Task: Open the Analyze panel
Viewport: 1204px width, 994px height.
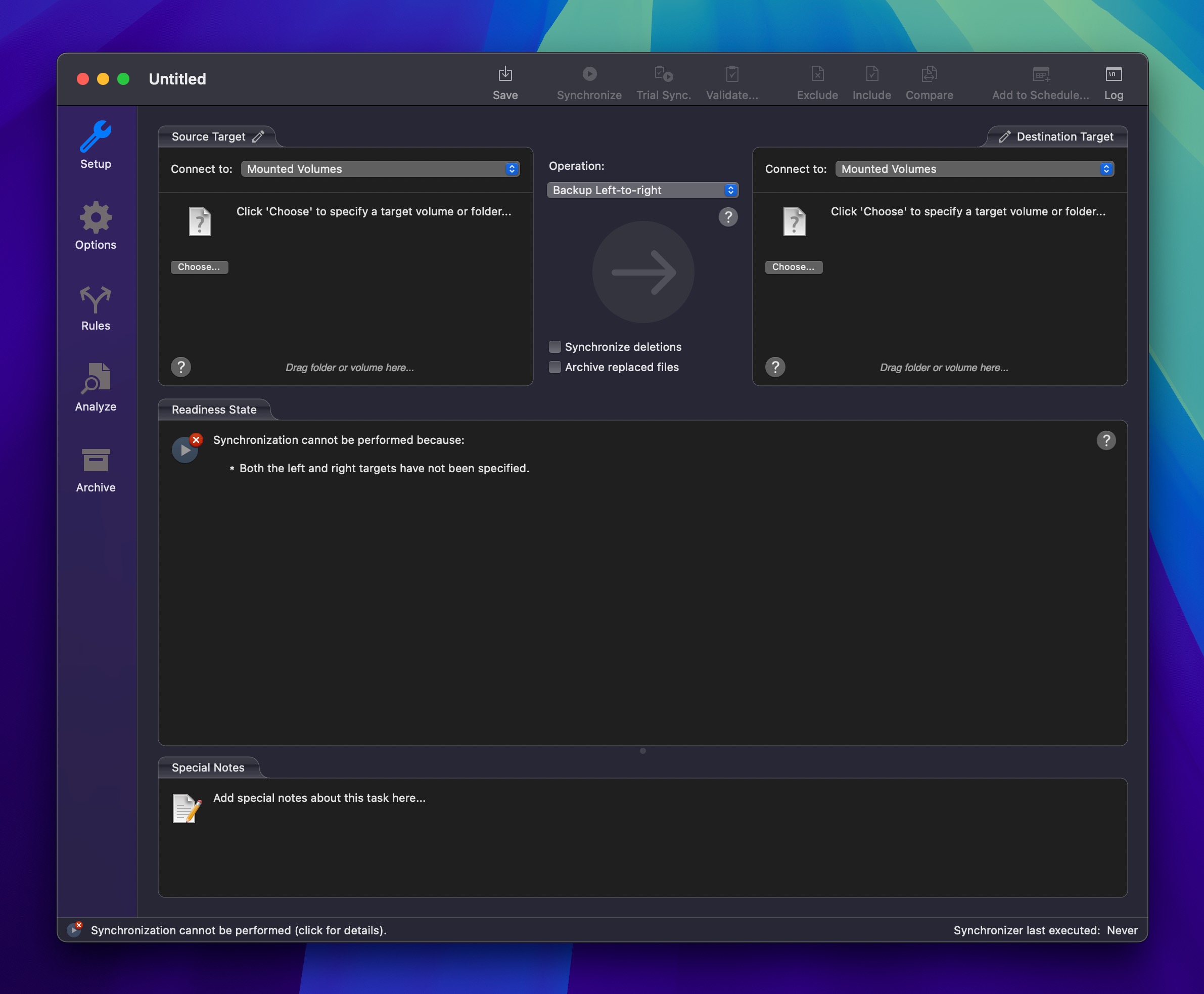Action: pos(96,388)
